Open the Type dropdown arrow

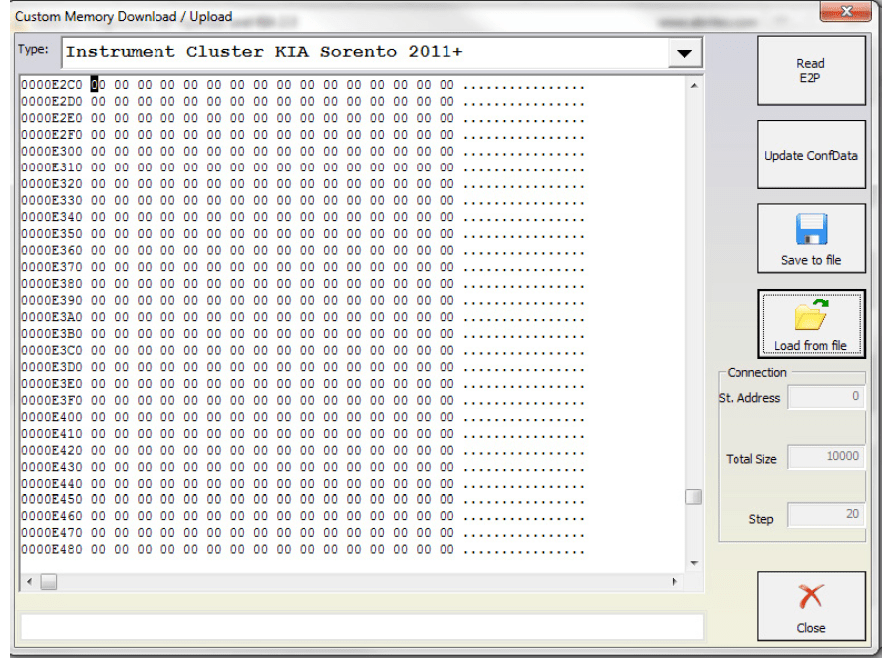coord(684,53)
